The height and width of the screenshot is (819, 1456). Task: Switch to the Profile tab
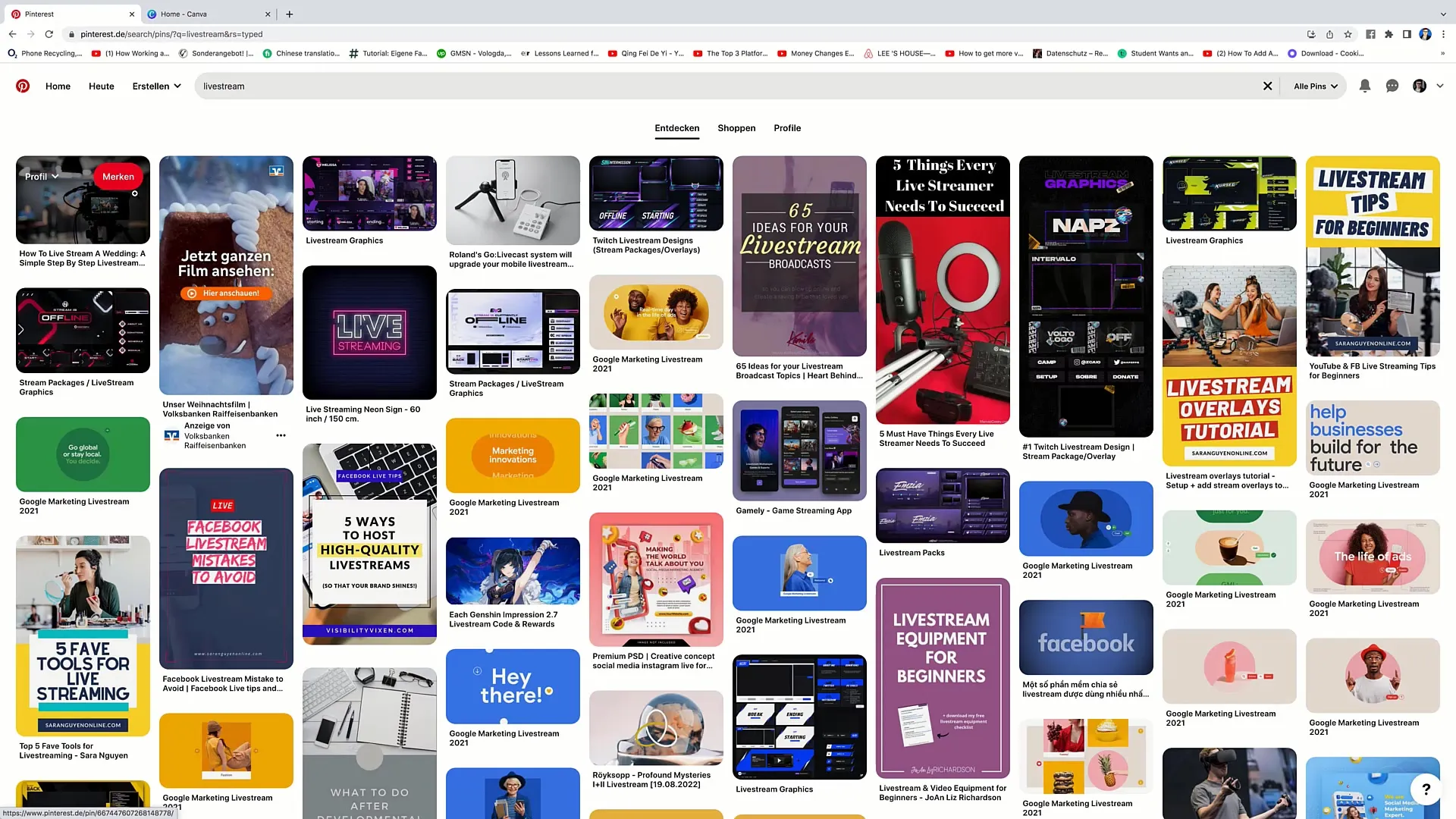(787, 127)
